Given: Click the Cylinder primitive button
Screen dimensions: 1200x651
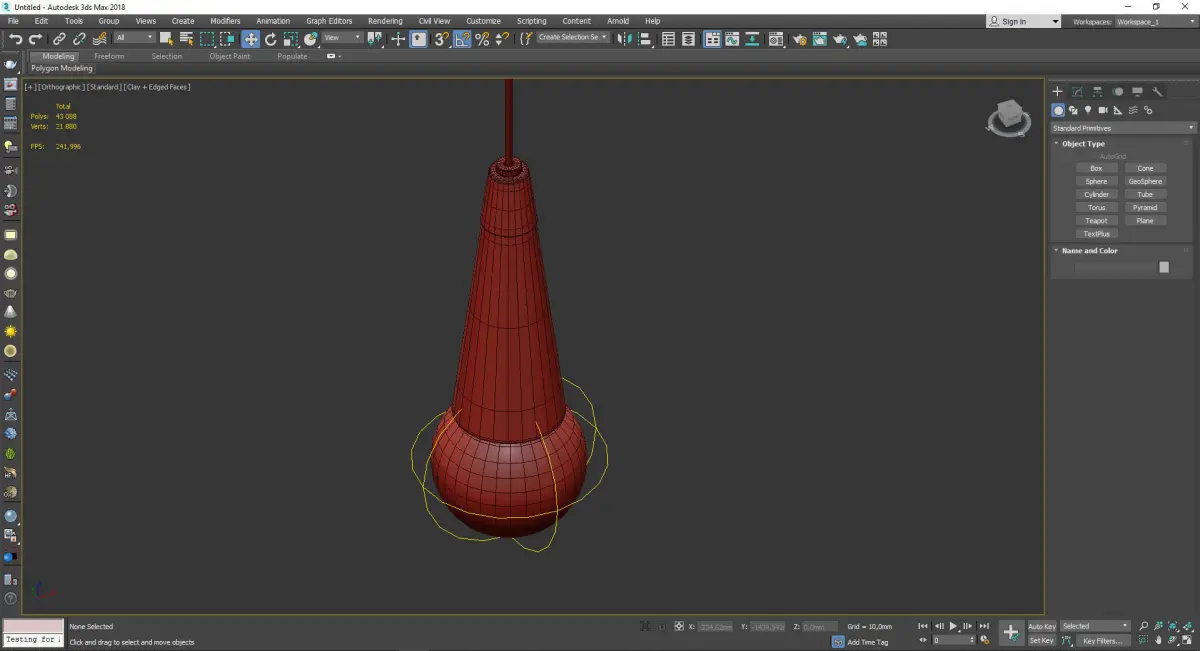Looking at the screenshot, I should coord(1096,195).
